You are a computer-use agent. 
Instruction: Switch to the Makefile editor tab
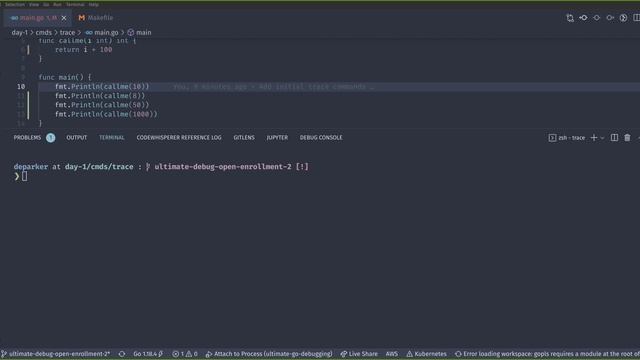[96, 18]
